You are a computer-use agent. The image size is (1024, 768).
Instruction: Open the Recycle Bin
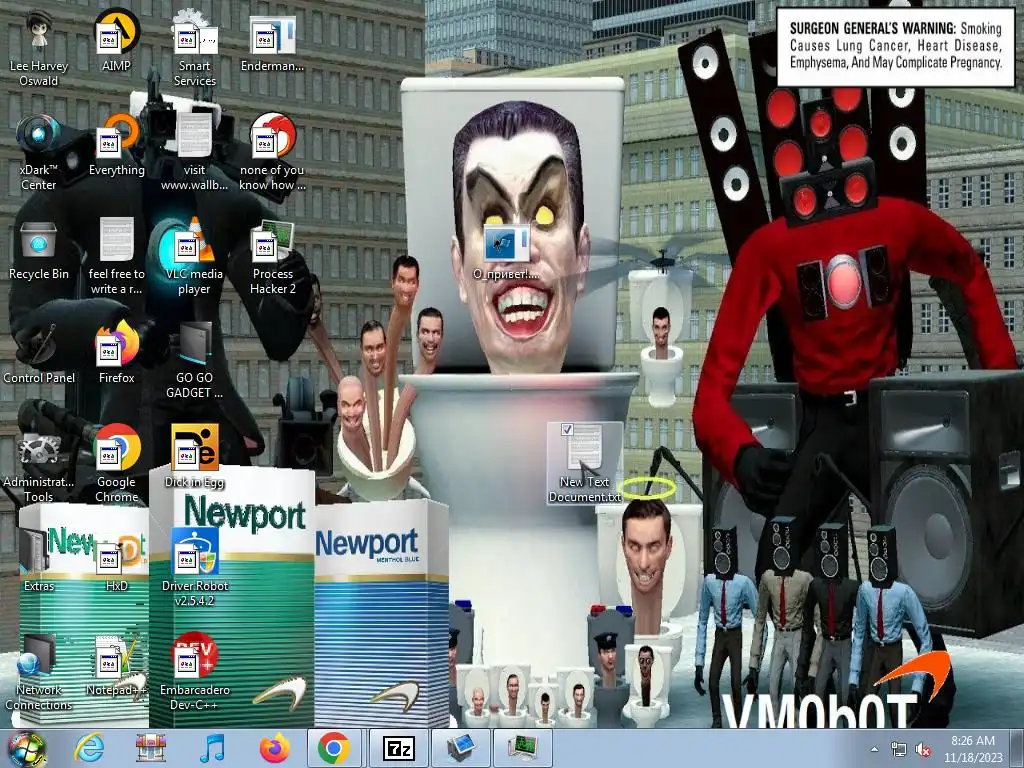point(39,249)
